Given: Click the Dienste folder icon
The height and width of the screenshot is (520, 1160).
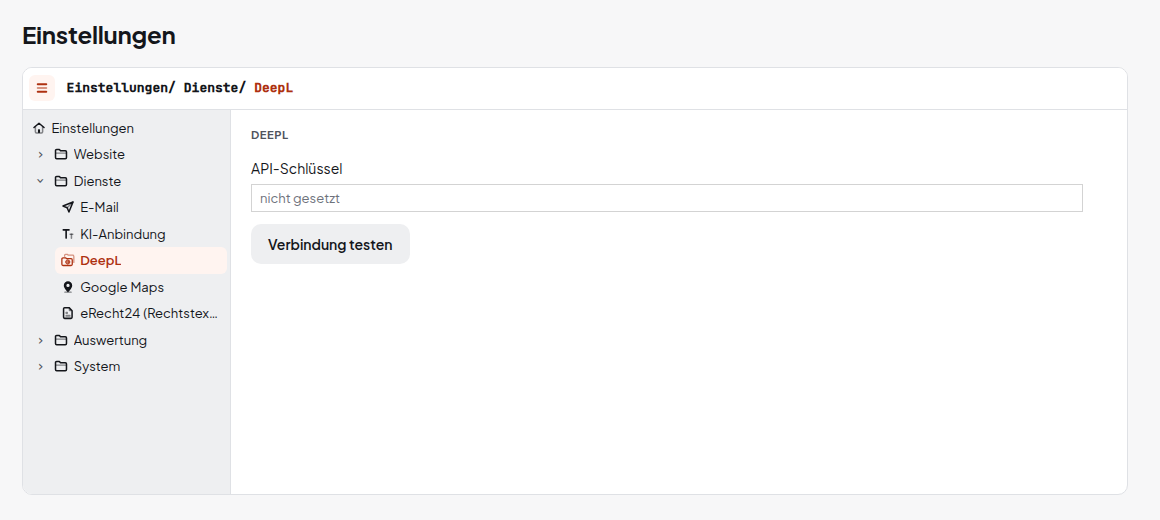Looking at the screenshot, I should (61, 181).
